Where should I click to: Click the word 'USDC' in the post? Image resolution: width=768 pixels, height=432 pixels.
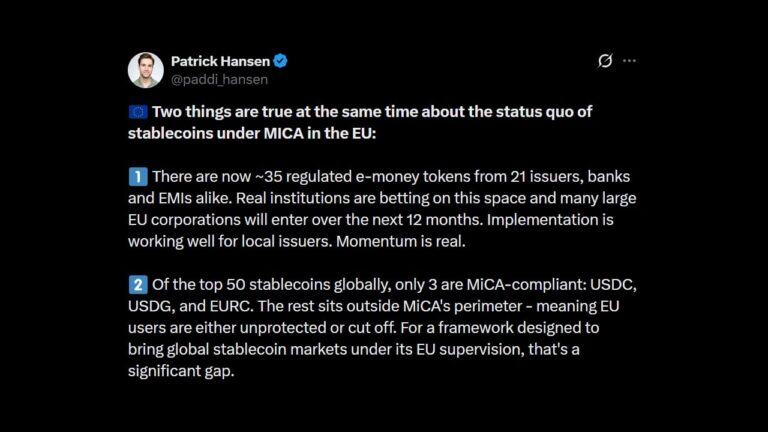612,285
